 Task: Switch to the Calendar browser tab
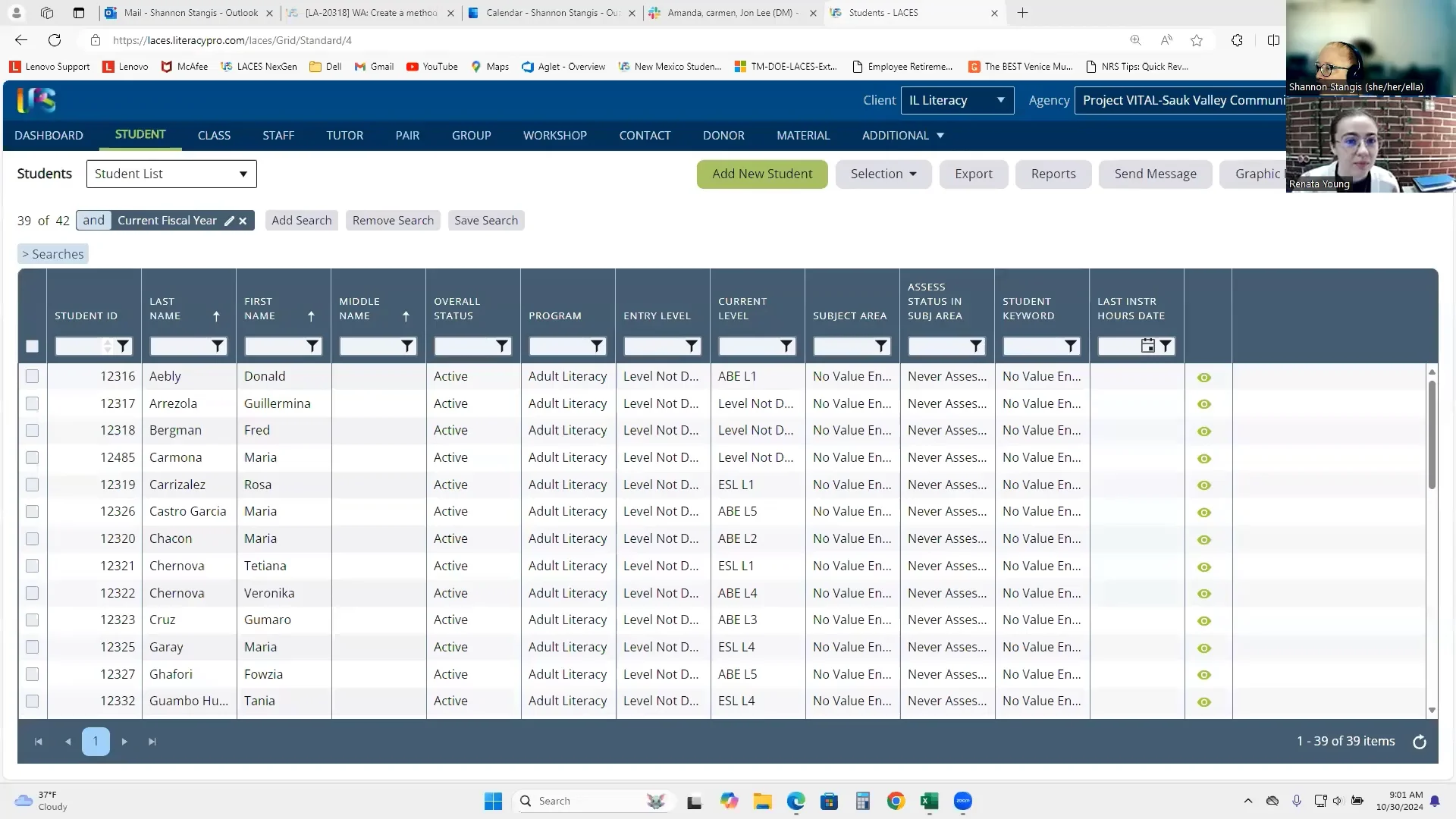(x=553, y=13)
